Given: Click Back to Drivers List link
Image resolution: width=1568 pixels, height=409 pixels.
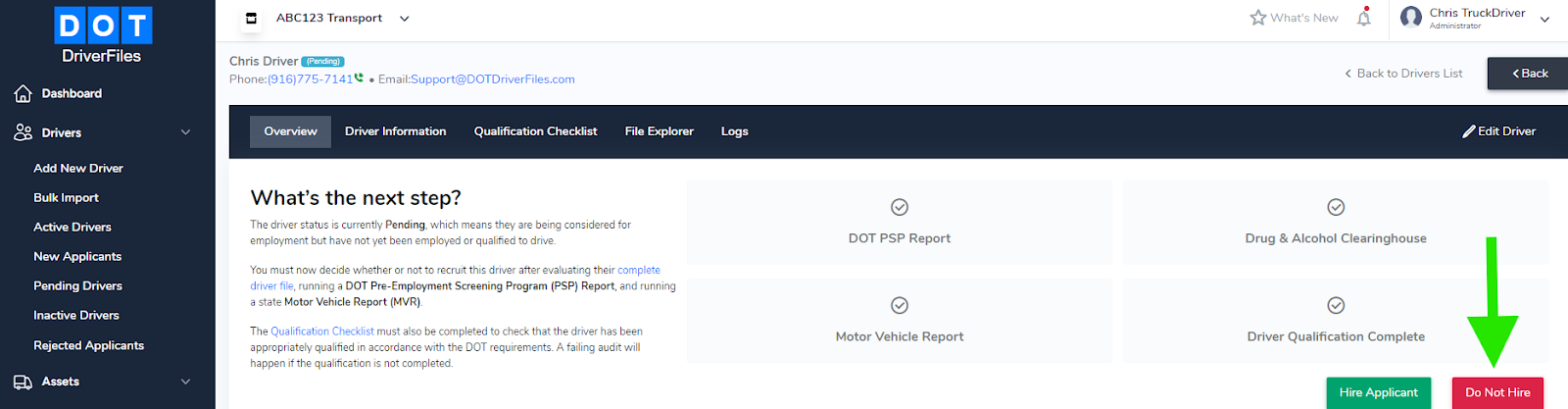Looking at the screenshot, I should (1403, 74).
